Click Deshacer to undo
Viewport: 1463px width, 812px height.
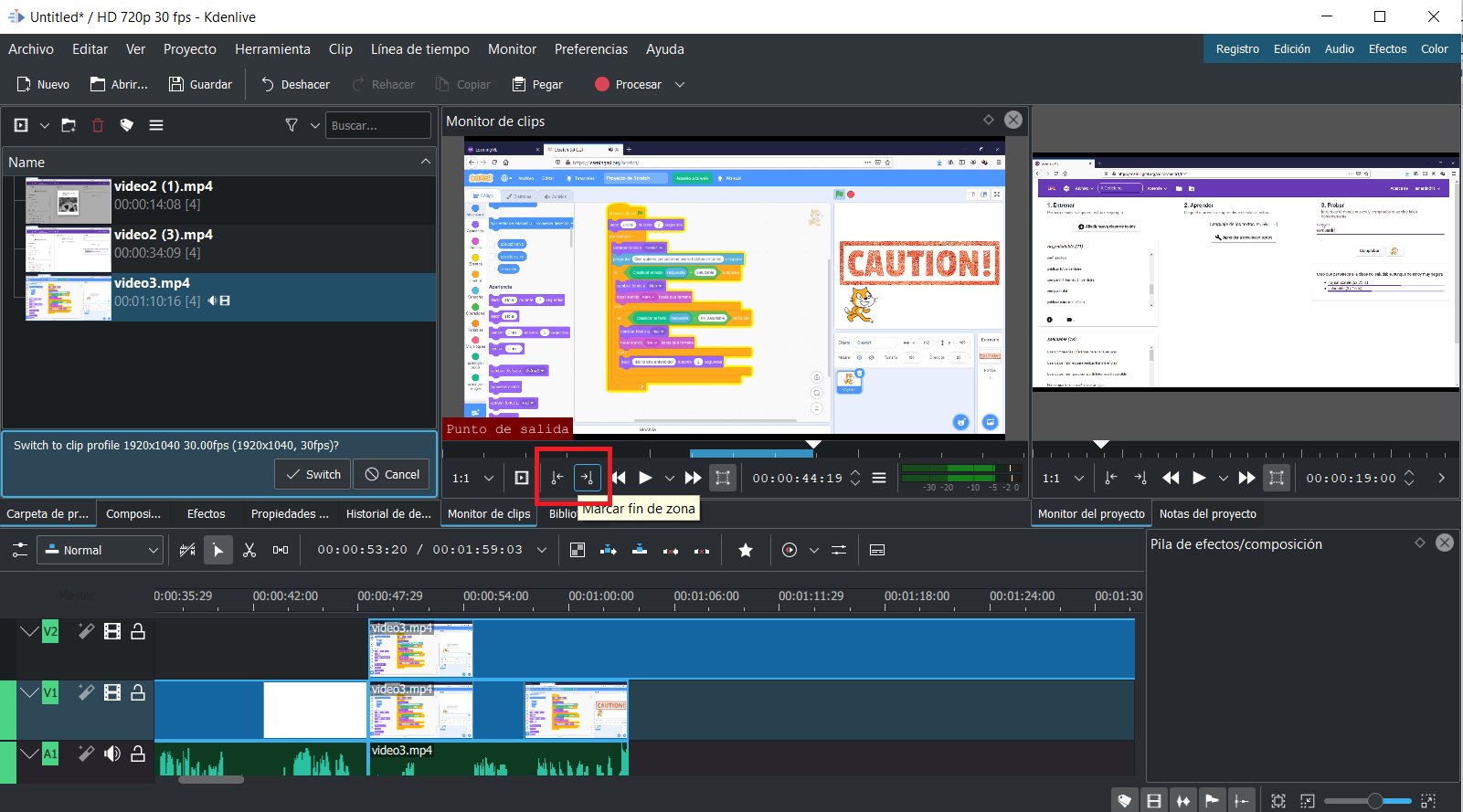point(295,84)
